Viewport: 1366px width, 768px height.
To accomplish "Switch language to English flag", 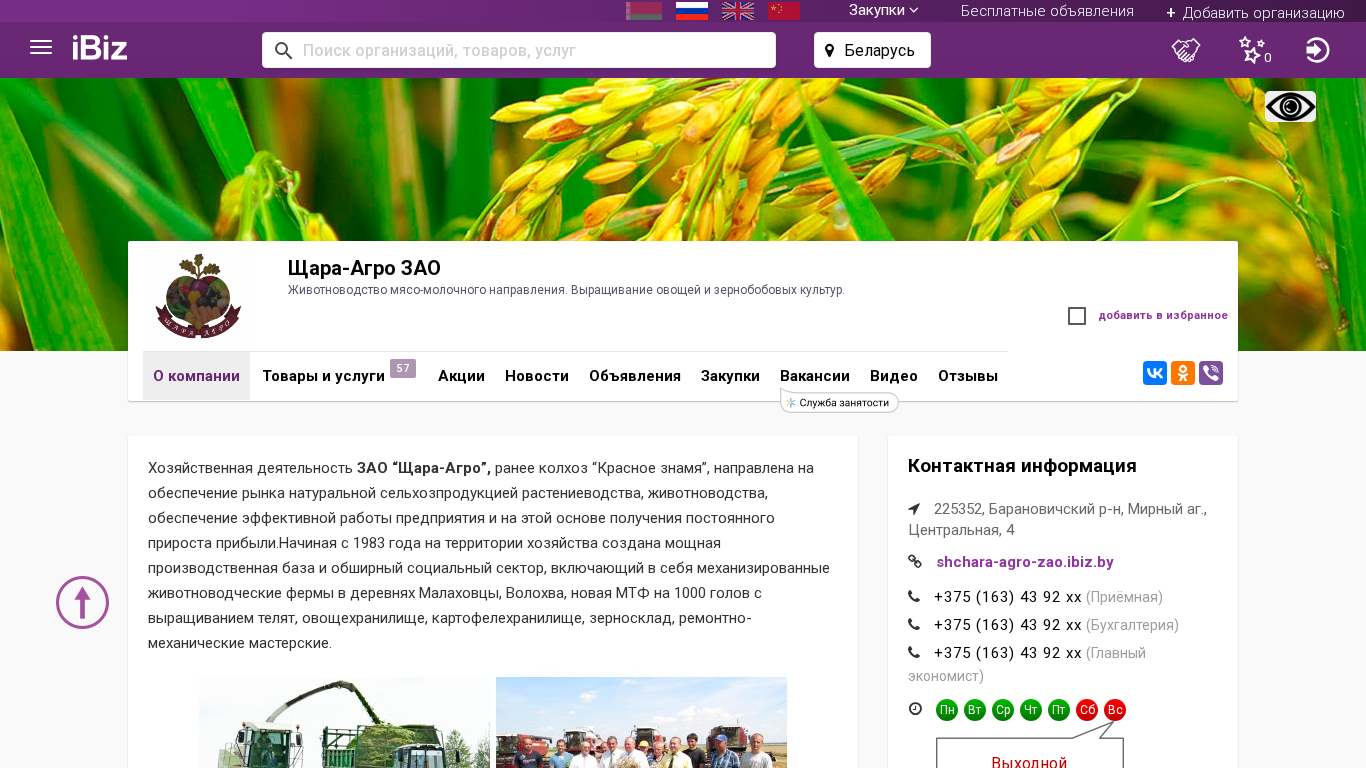I will [x=738, y=11].
